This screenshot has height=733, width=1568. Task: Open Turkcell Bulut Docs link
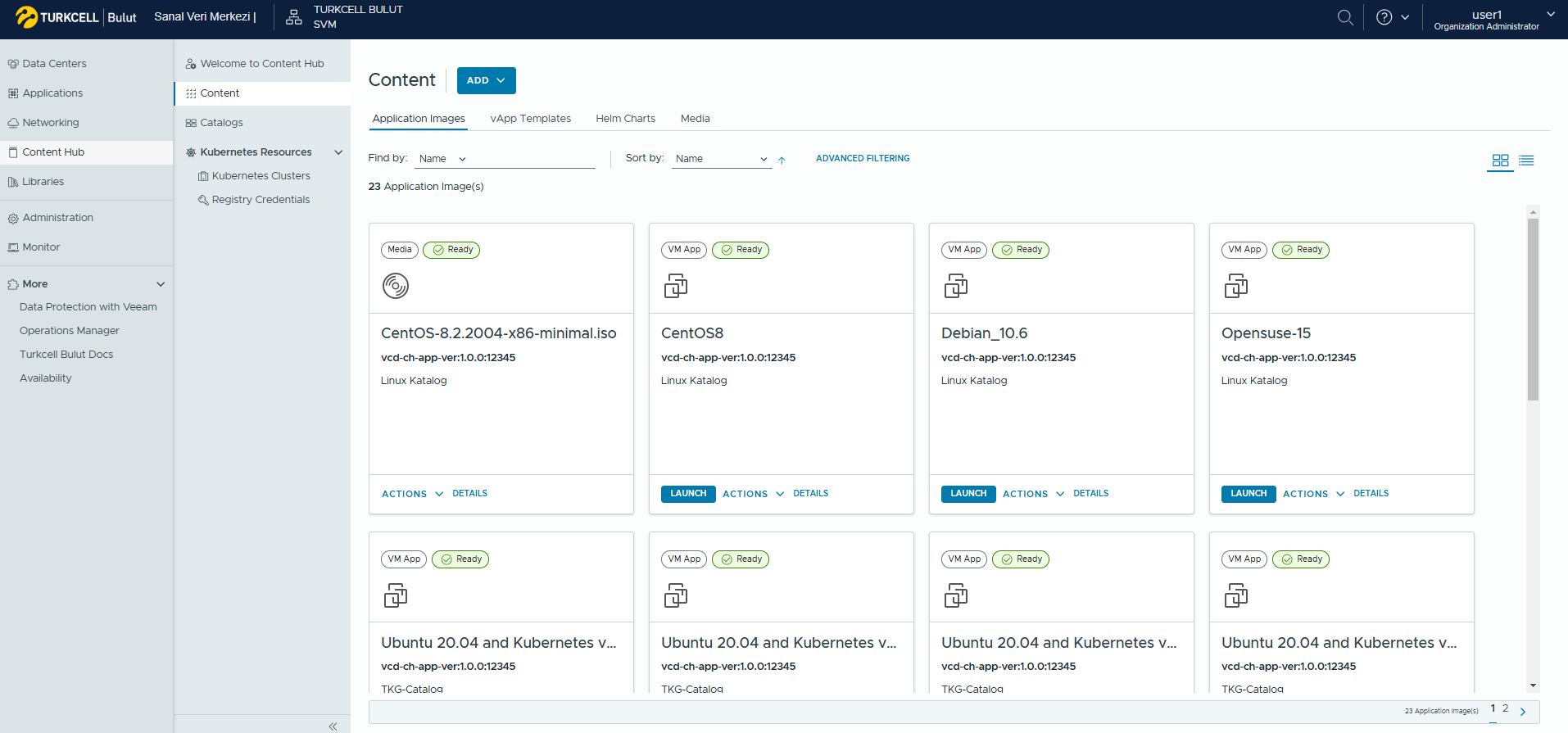tap(66, 355)
